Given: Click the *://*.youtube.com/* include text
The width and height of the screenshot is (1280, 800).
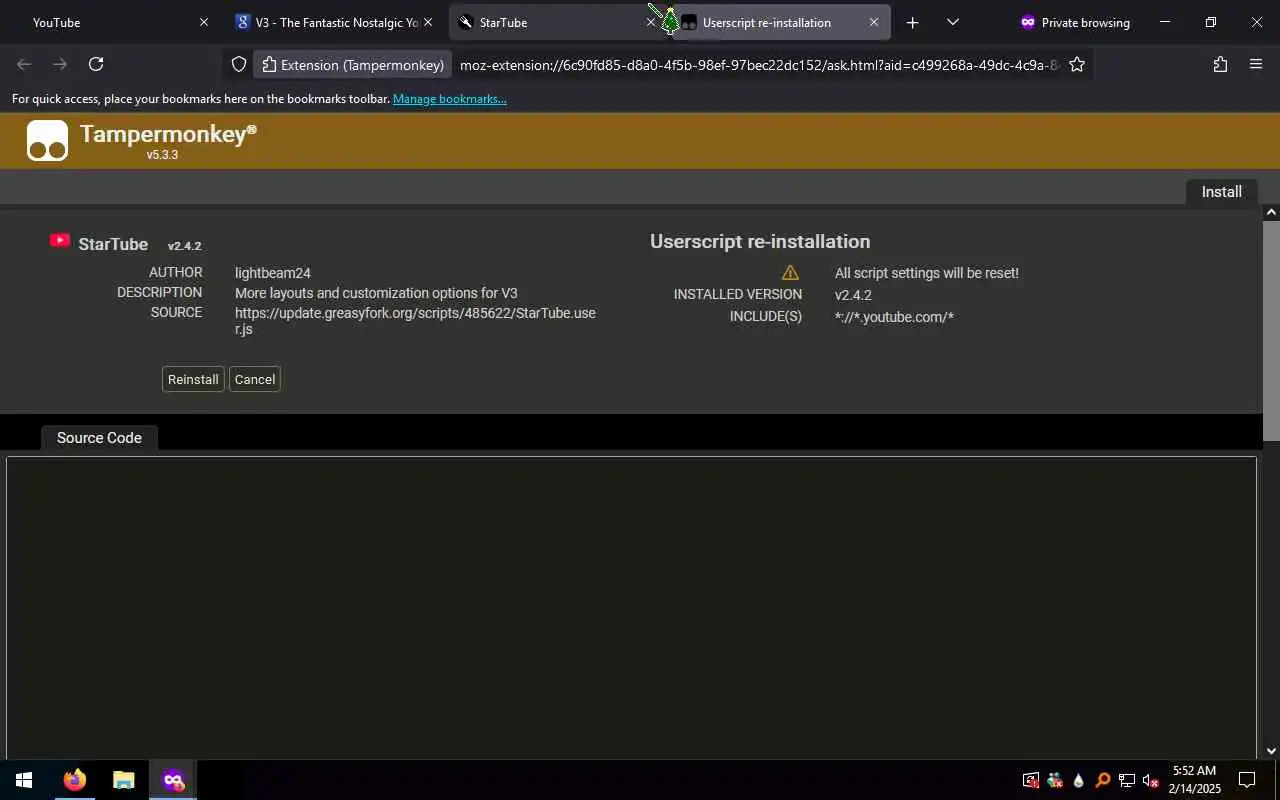Looking at the screenshot, I should click(x=894, y=317).
